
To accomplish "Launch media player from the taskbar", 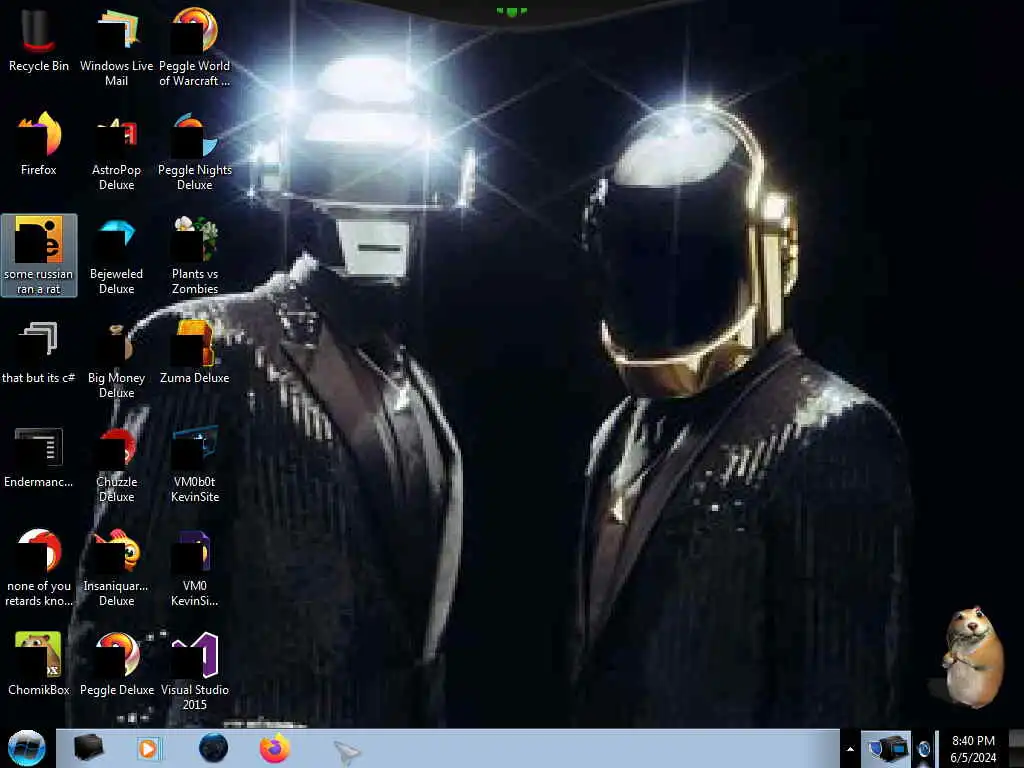I will 148,748.
